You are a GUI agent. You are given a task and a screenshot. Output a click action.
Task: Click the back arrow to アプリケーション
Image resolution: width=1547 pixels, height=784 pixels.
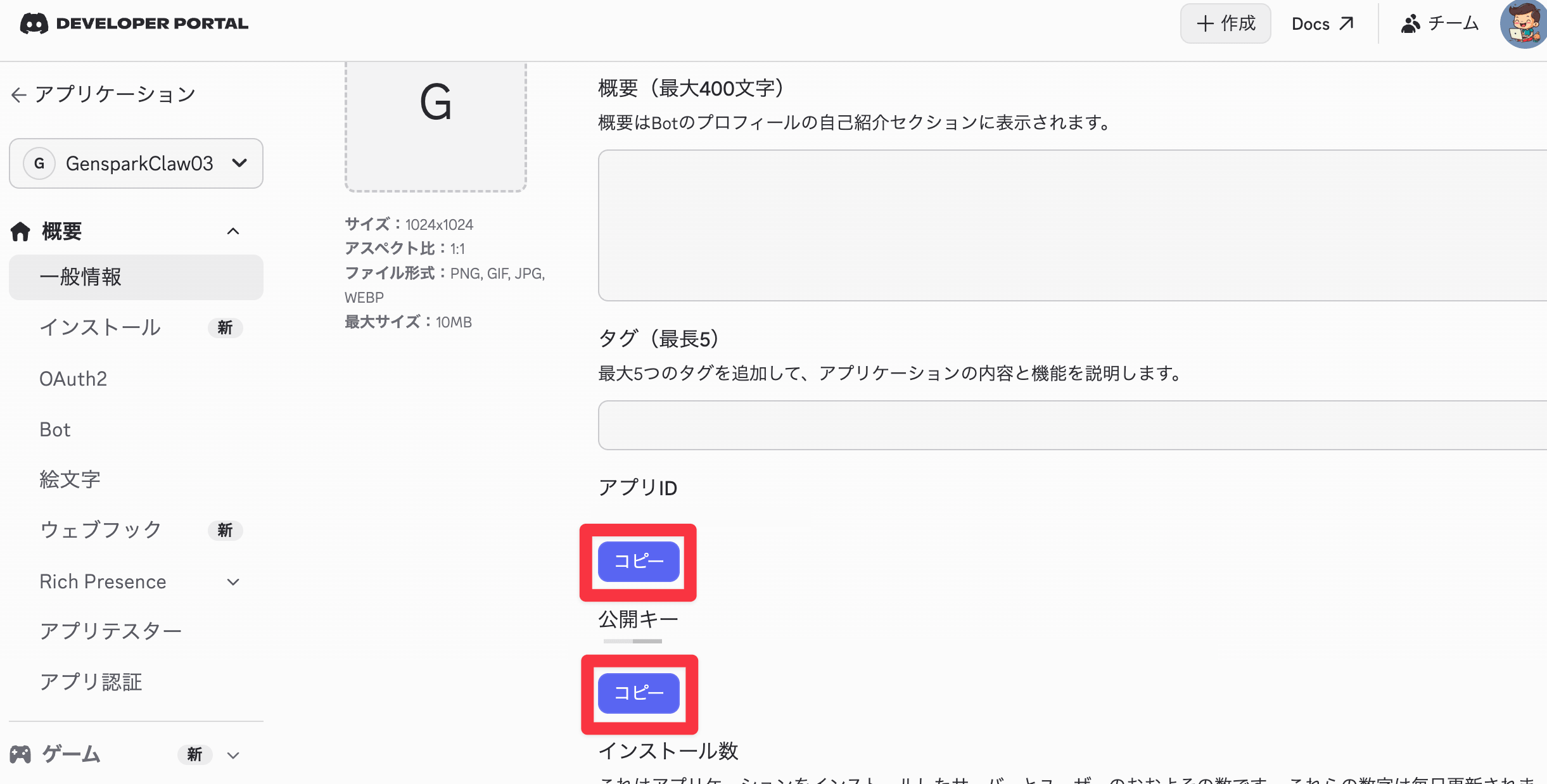coord(18,95)
